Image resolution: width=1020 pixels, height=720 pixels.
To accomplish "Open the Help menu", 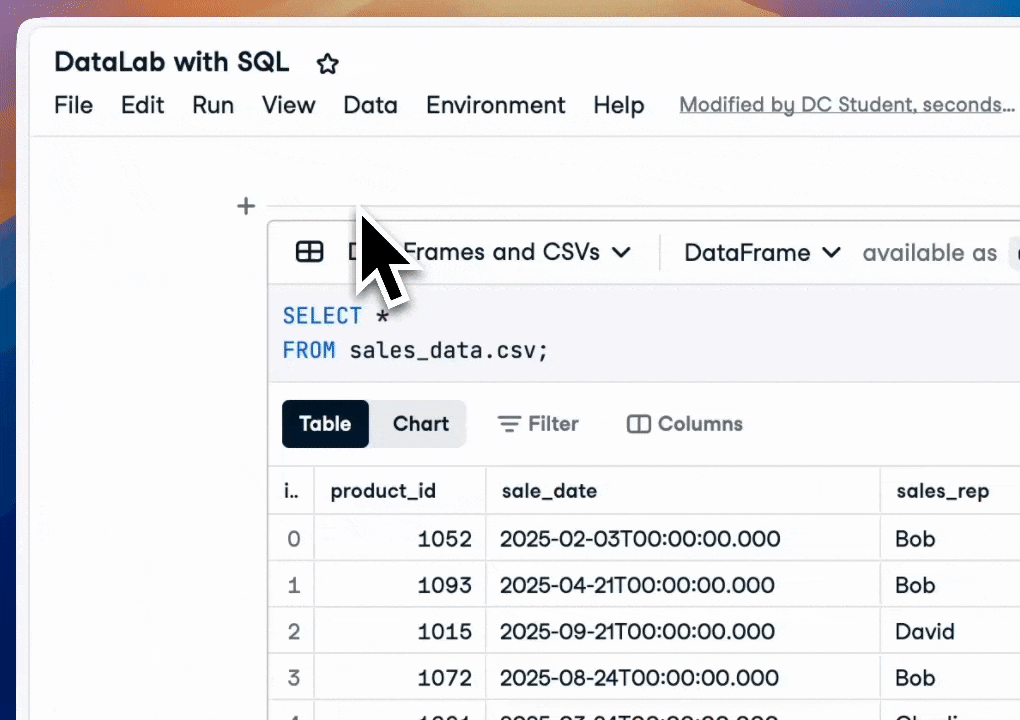I will (x=619, y=105).
